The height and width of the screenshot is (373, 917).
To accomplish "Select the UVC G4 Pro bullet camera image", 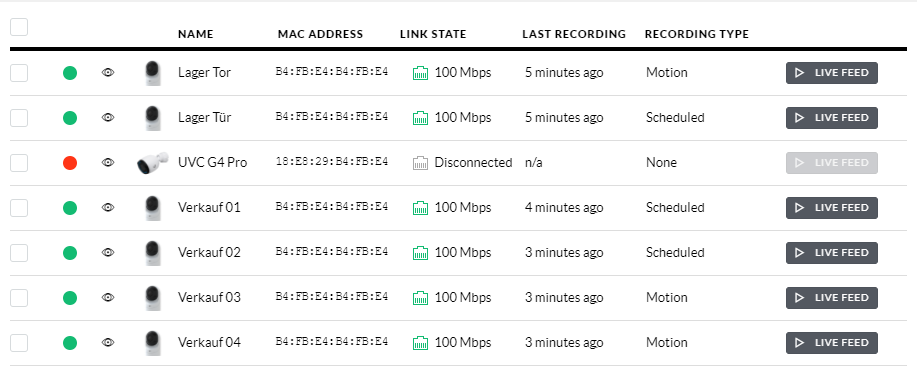I will coord(153,163).
